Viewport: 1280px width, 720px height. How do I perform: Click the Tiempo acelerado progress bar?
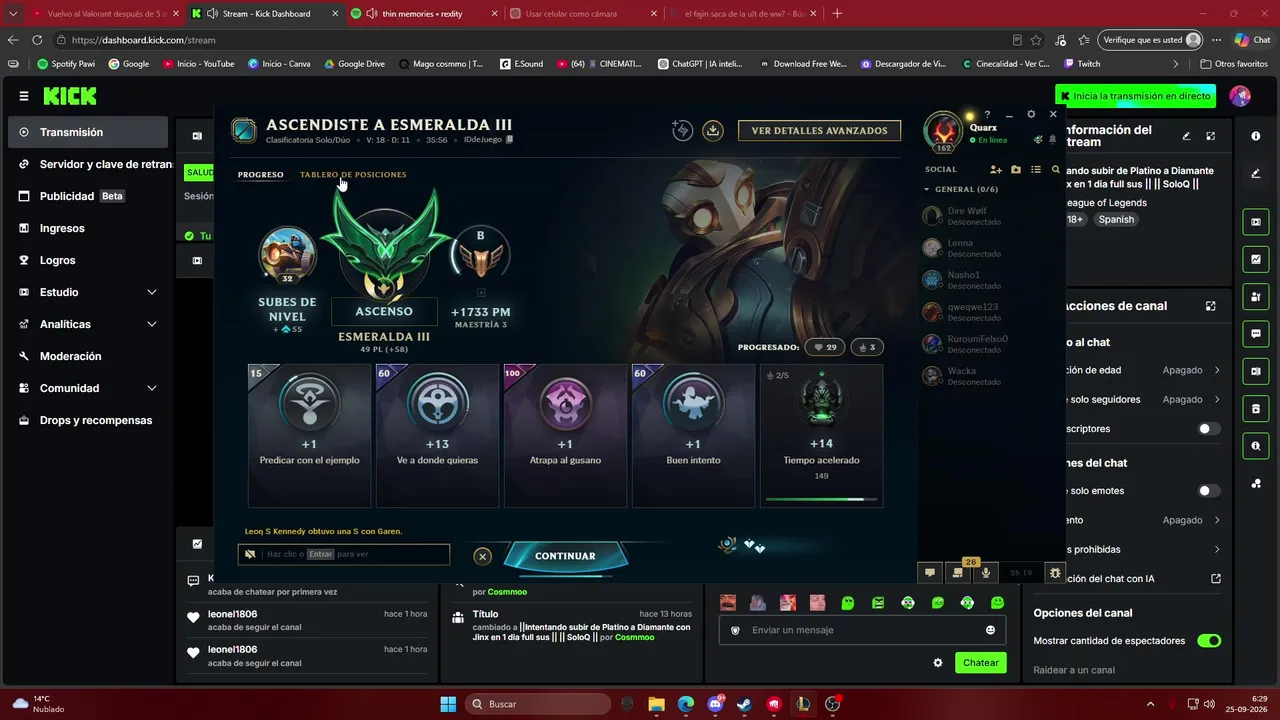coord(821,499)
